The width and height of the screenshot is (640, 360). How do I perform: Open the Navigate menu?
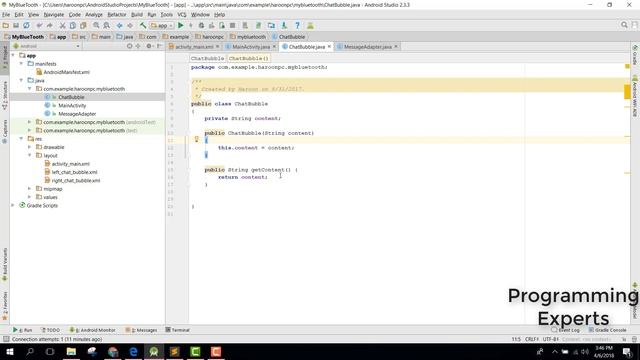(53, 15)
